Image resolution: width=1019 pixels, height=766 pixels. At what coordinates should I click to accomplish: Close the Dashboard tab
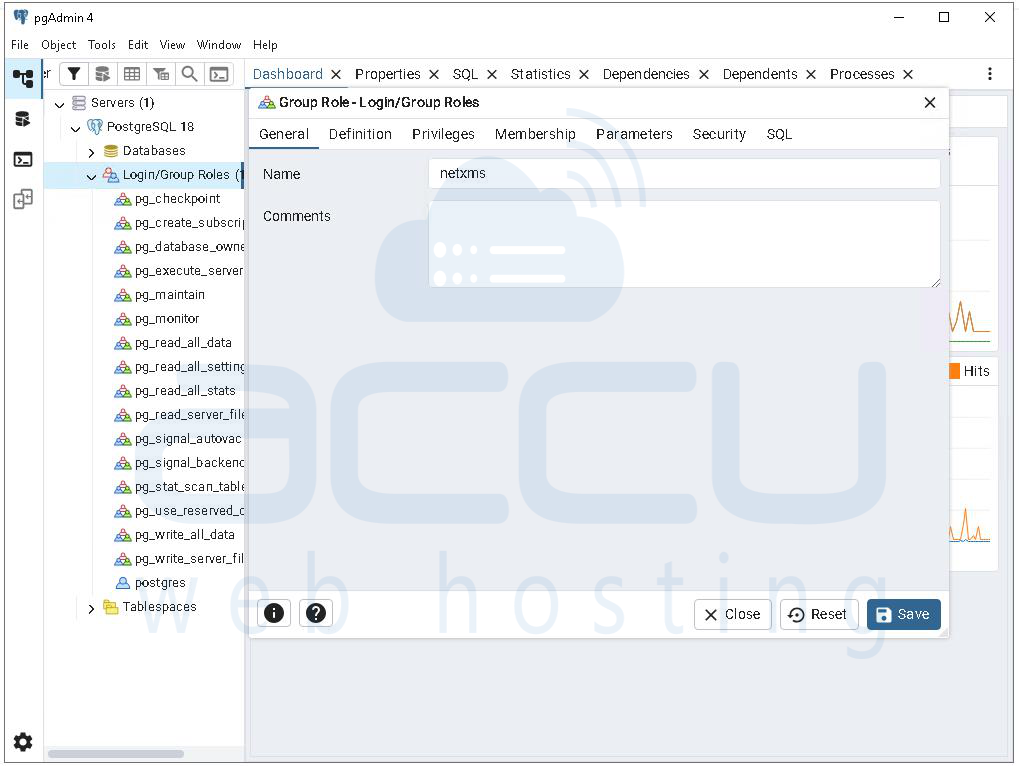click(x=336, y=75)
